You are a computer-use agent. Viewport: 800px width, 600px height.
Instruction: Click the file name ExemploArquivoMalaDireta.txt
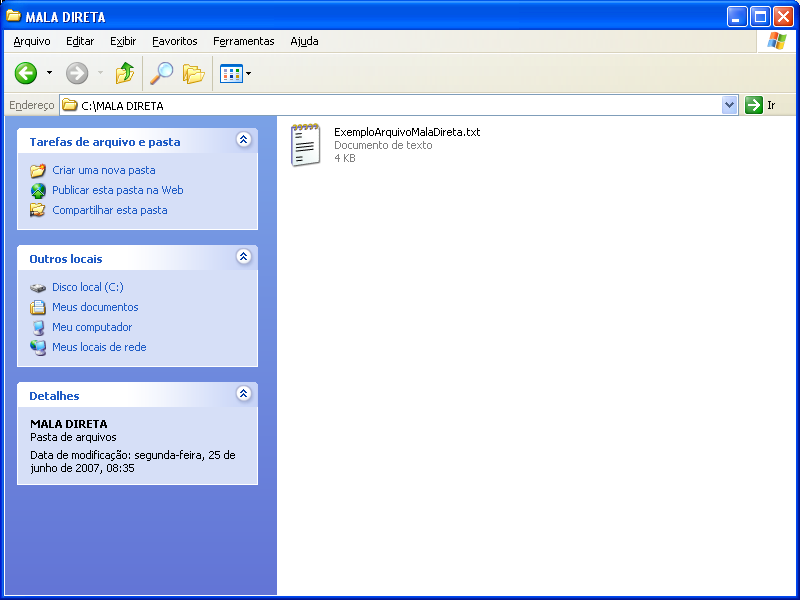(407, 132)
